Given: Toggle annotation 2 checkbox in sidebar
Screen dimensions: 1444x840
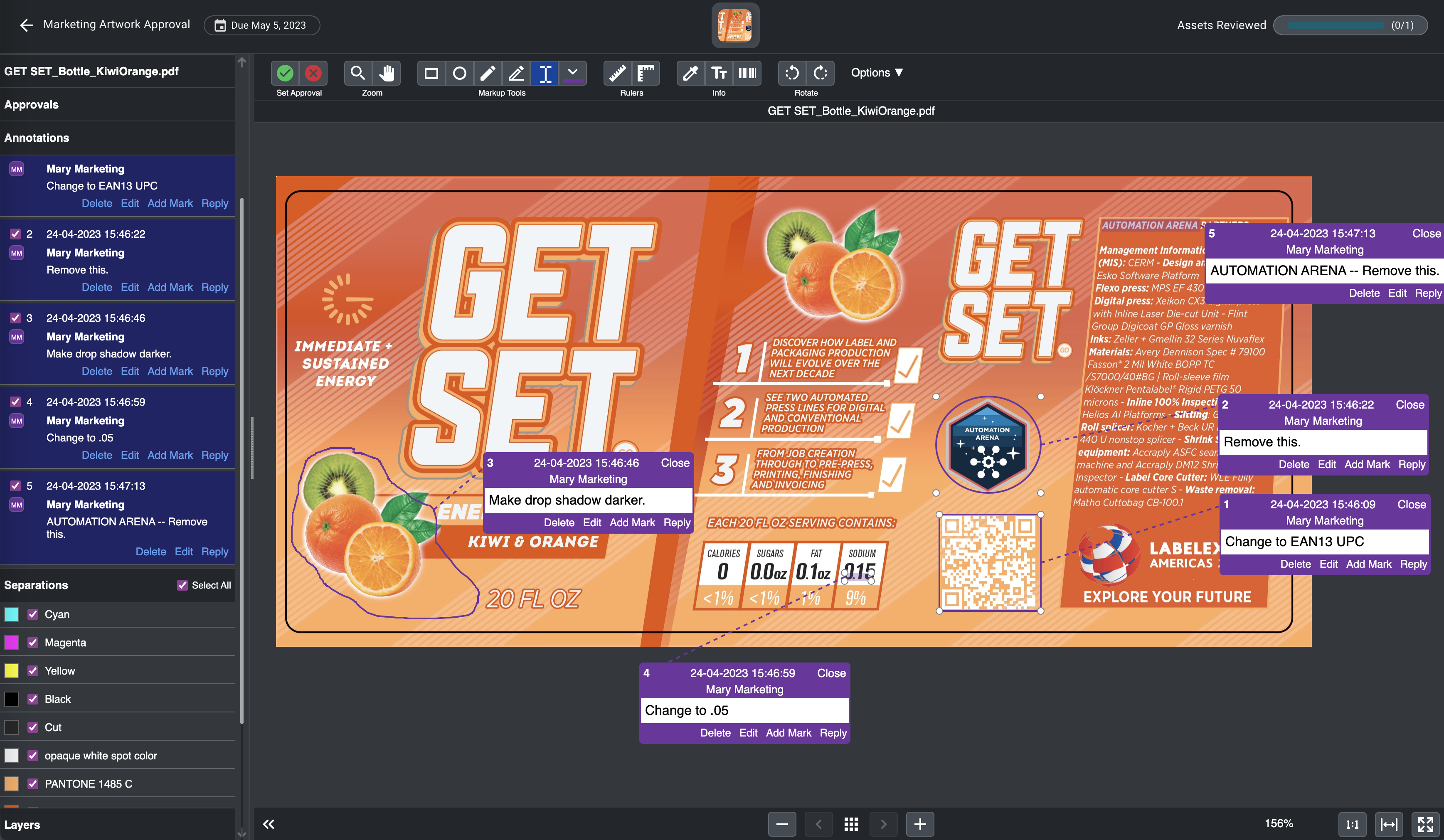Looking at the screenshot, I should pos(15,234).
